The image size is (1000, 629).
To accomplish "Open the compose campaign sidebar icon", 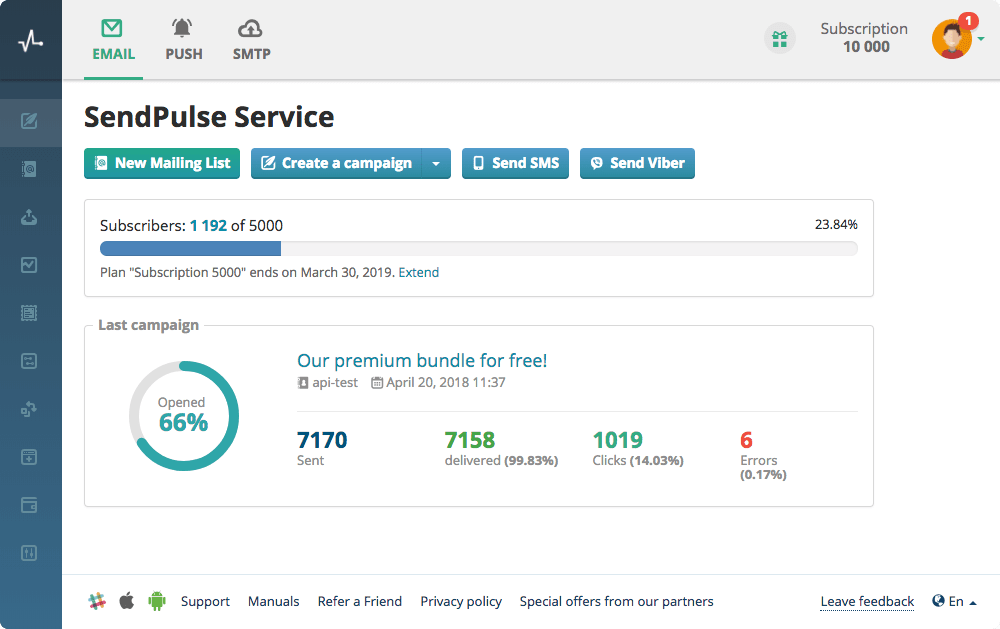I will [x=29, y=121].
